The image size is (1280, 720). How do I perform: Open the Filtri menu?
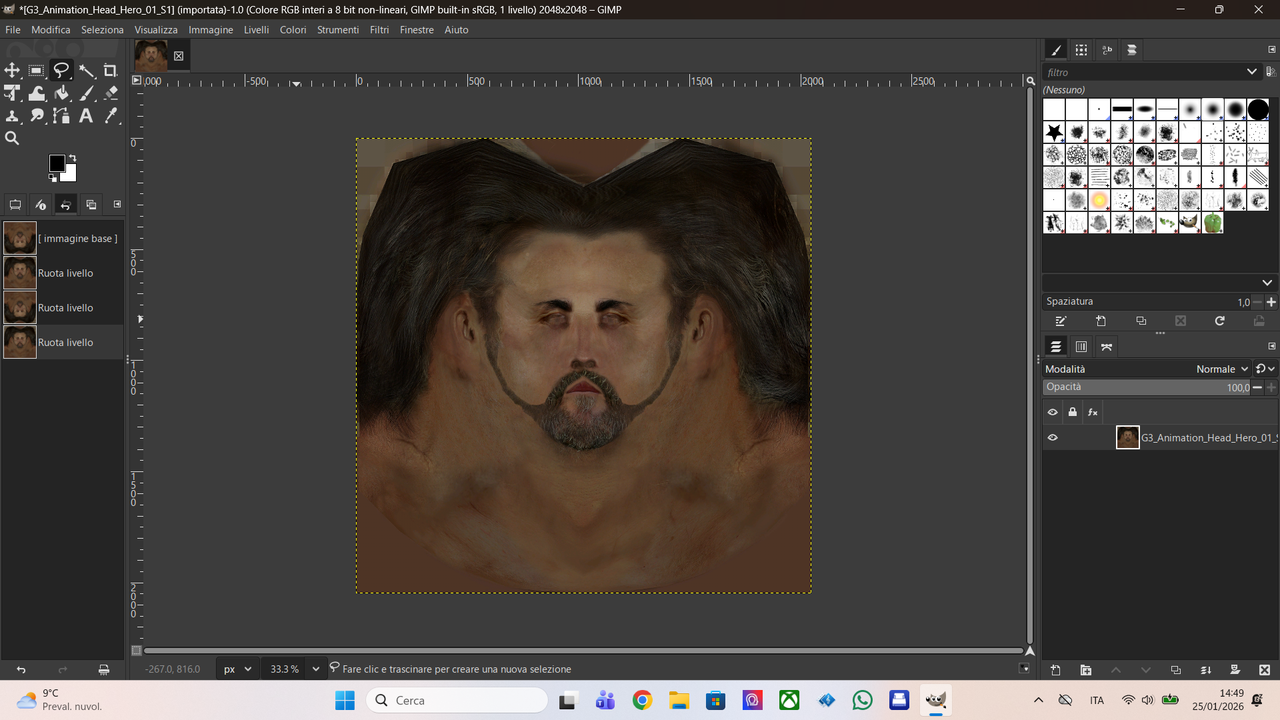379,30
